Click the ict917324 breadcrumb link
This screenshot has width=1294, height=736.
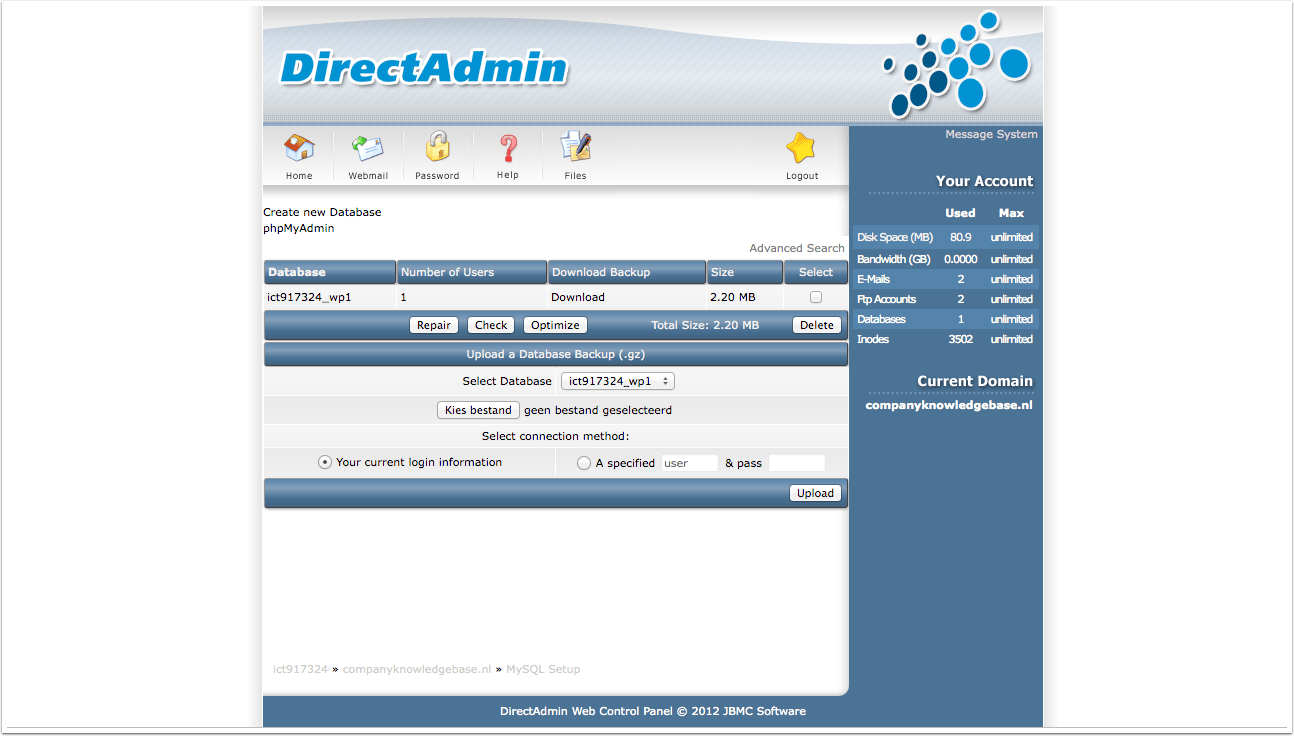click(x=300, y=669)
